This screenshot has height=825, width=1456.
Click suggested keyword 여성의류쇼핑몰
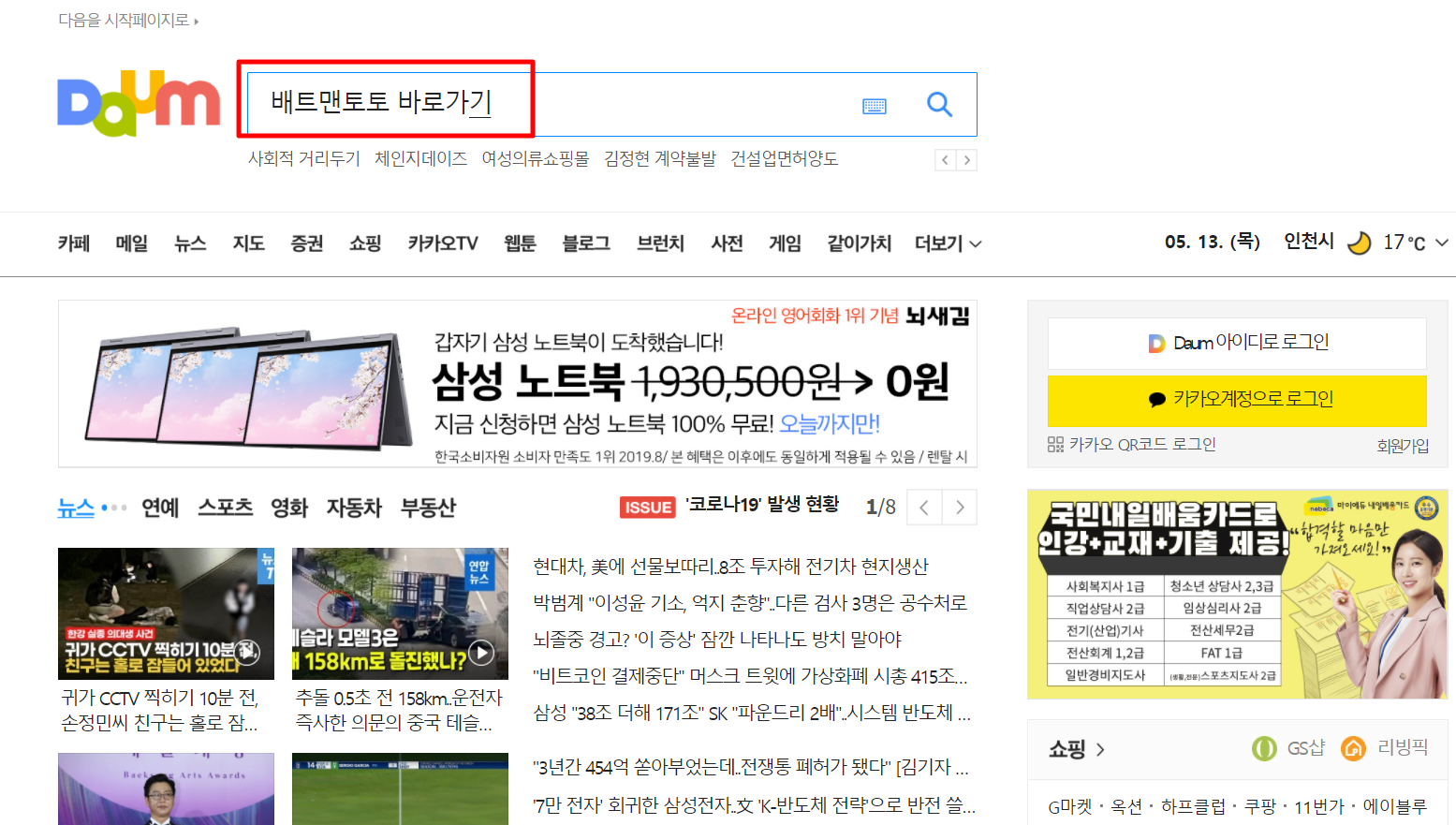[x=536, y=159]
